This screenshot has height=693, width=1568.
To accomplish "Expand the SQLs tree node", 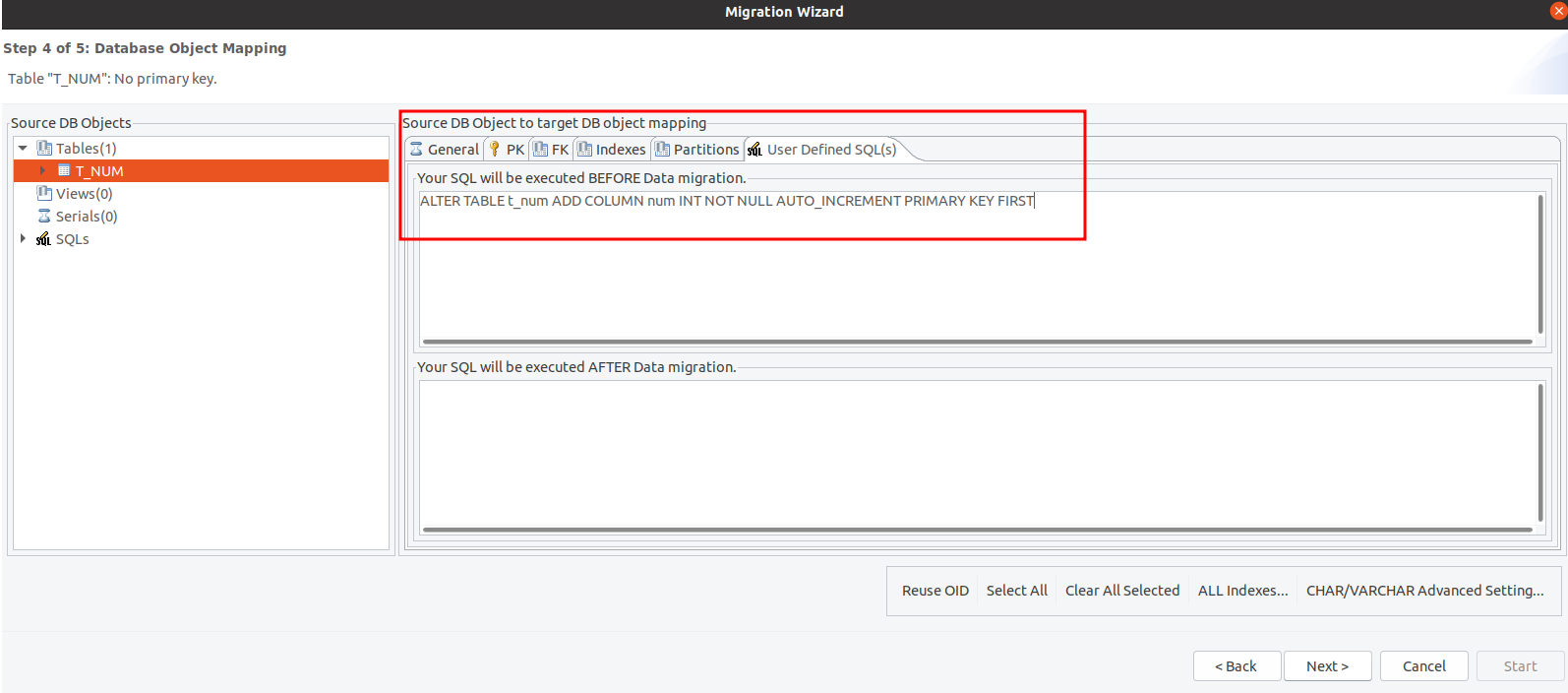I will coord(23,239).
